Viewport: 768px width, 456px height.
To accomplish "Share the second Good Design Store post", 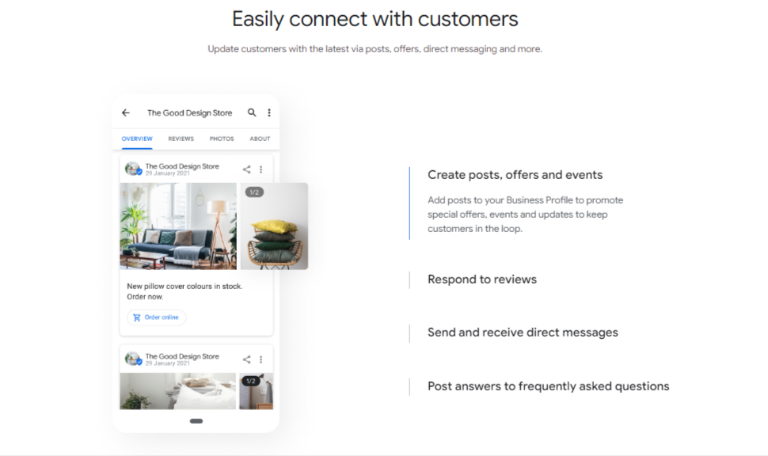I will (x=246, y=360).
